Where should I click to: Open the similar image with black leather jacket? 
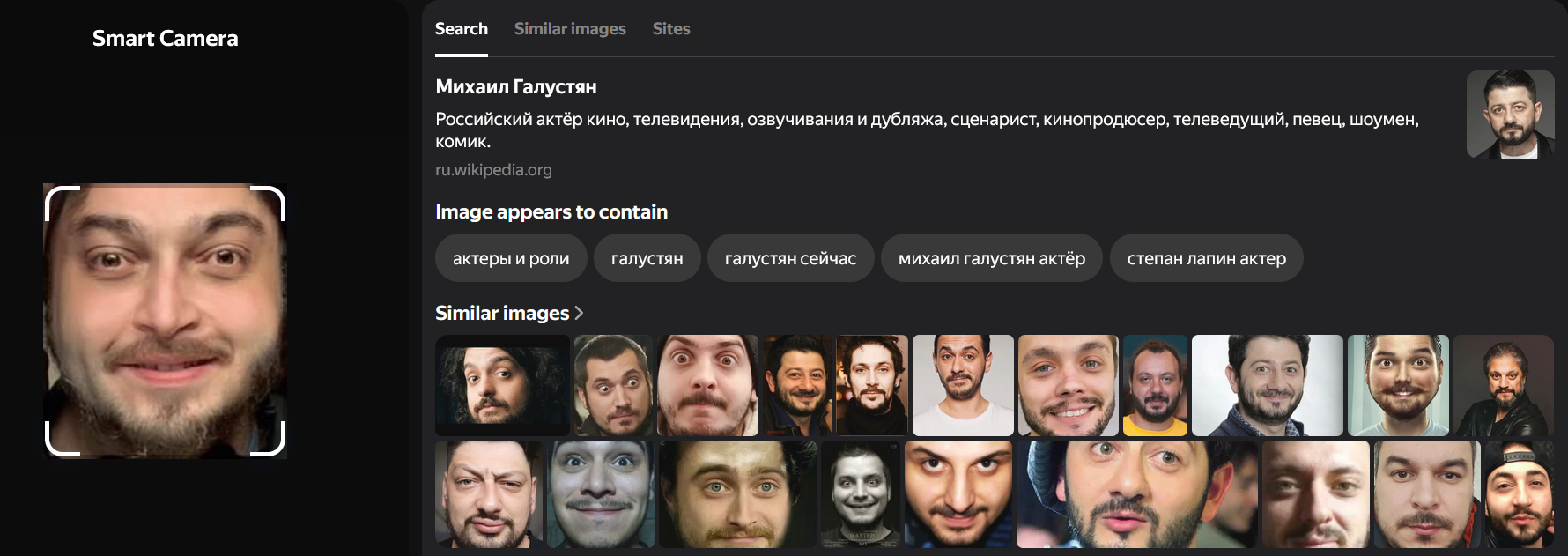[1504, 385]
